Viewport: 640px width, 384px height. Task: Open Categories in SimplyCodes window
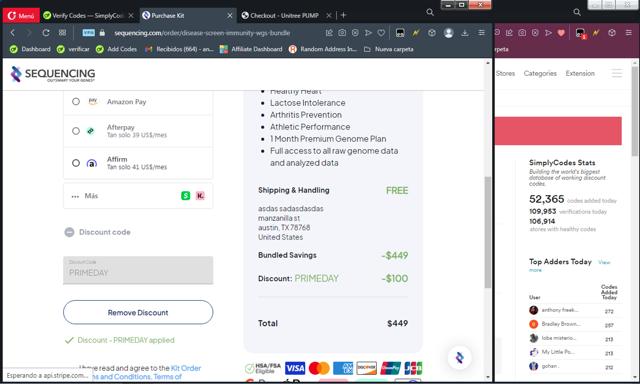click(x=540, y=73)
